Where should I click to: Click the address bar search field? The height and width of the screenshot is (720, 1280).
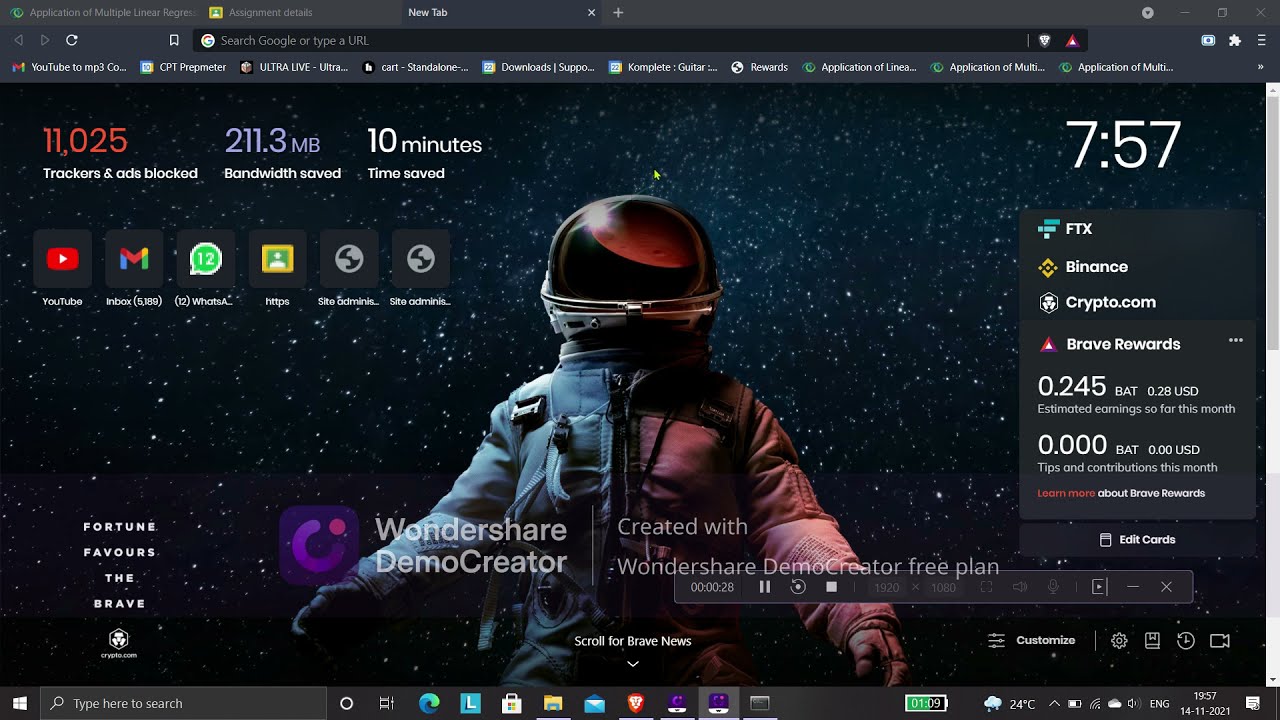point(610,40)
